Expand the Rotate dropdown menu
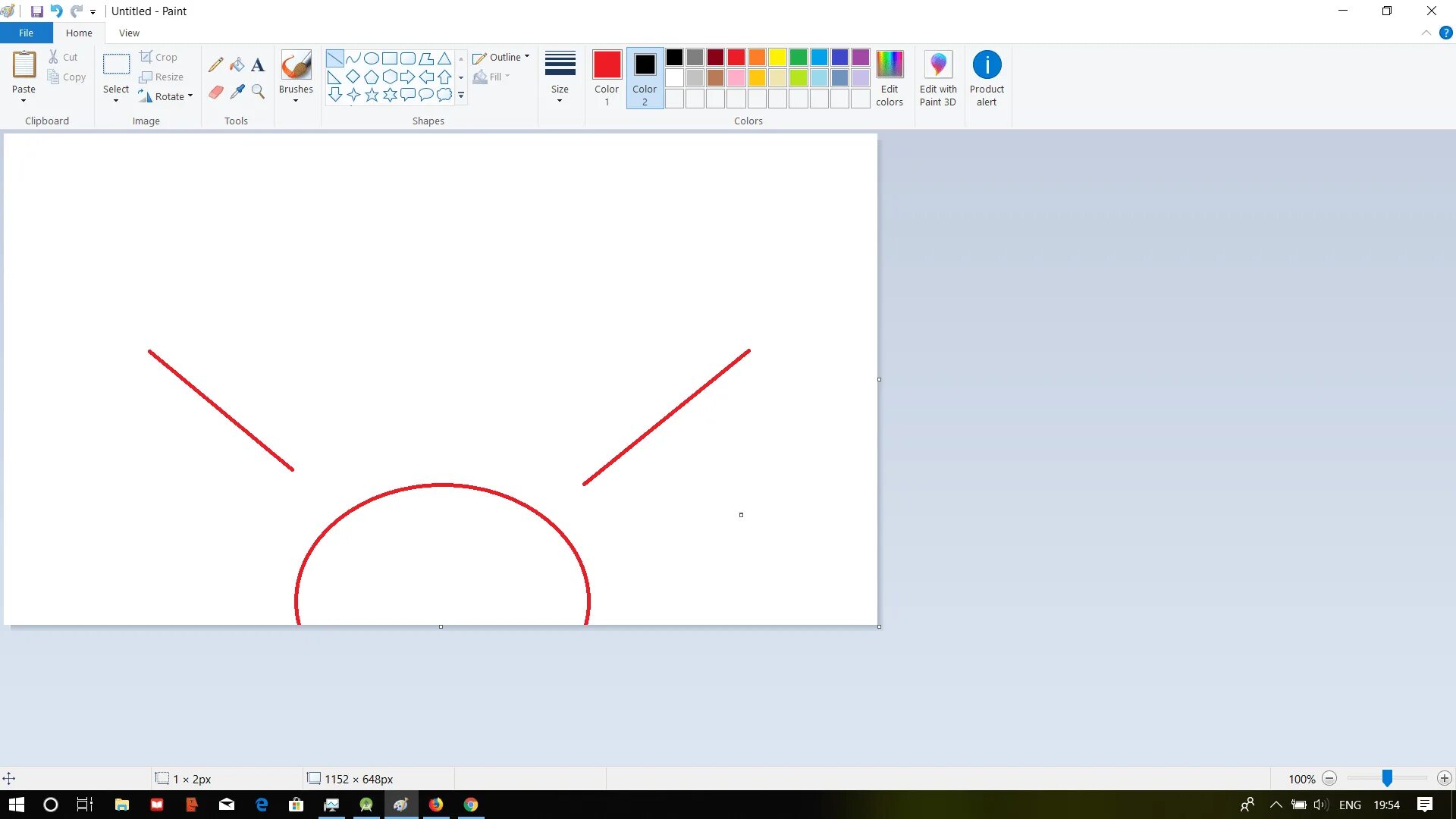Image resolution: width=1456 pixels, height=819 pixels. [166, 96]
